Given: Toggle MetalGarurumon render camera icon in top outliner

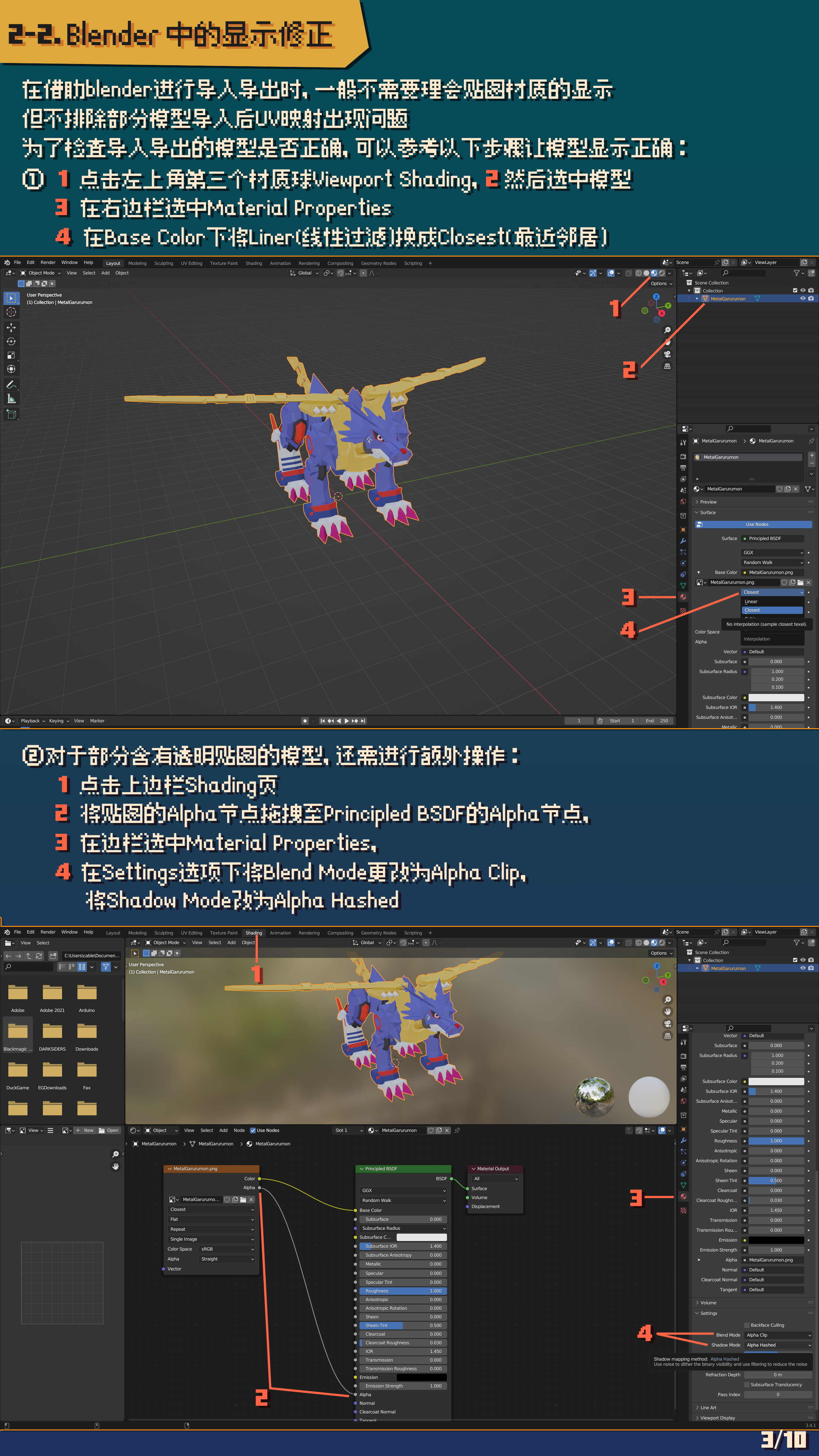Looking at the screenshot, I should 811,298.
